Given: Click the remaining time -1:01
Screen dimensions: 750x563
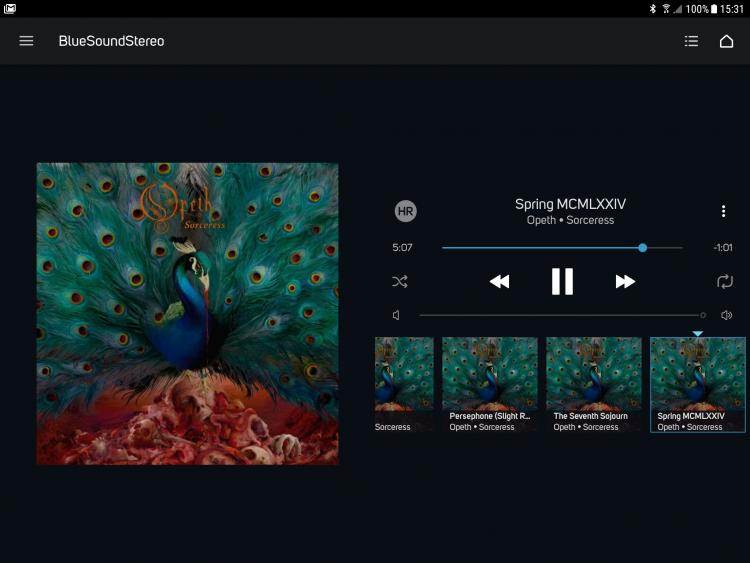Looking at the screenshot, I should point(723,248).
